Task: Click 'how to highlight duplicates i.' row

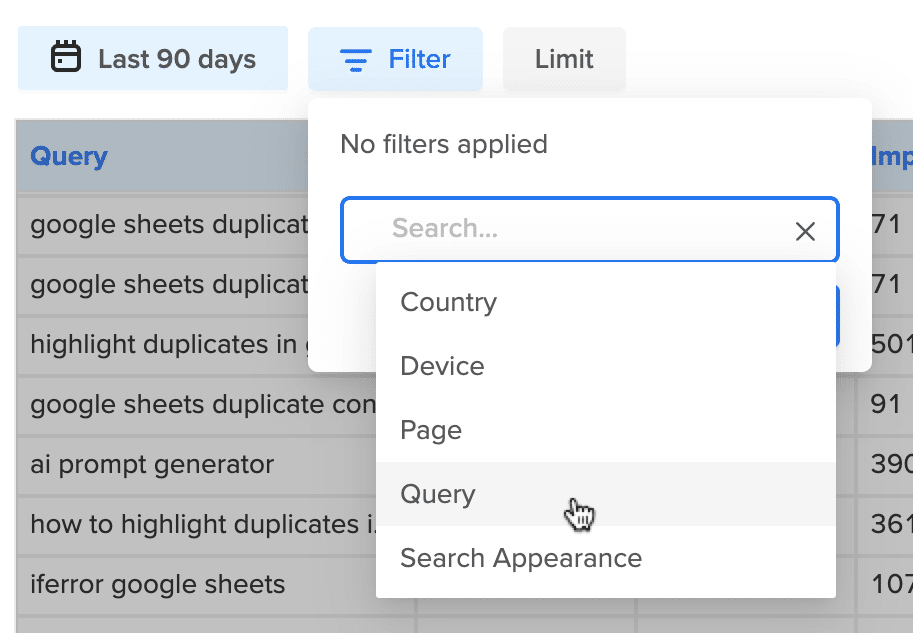Action: pos(203,524)
